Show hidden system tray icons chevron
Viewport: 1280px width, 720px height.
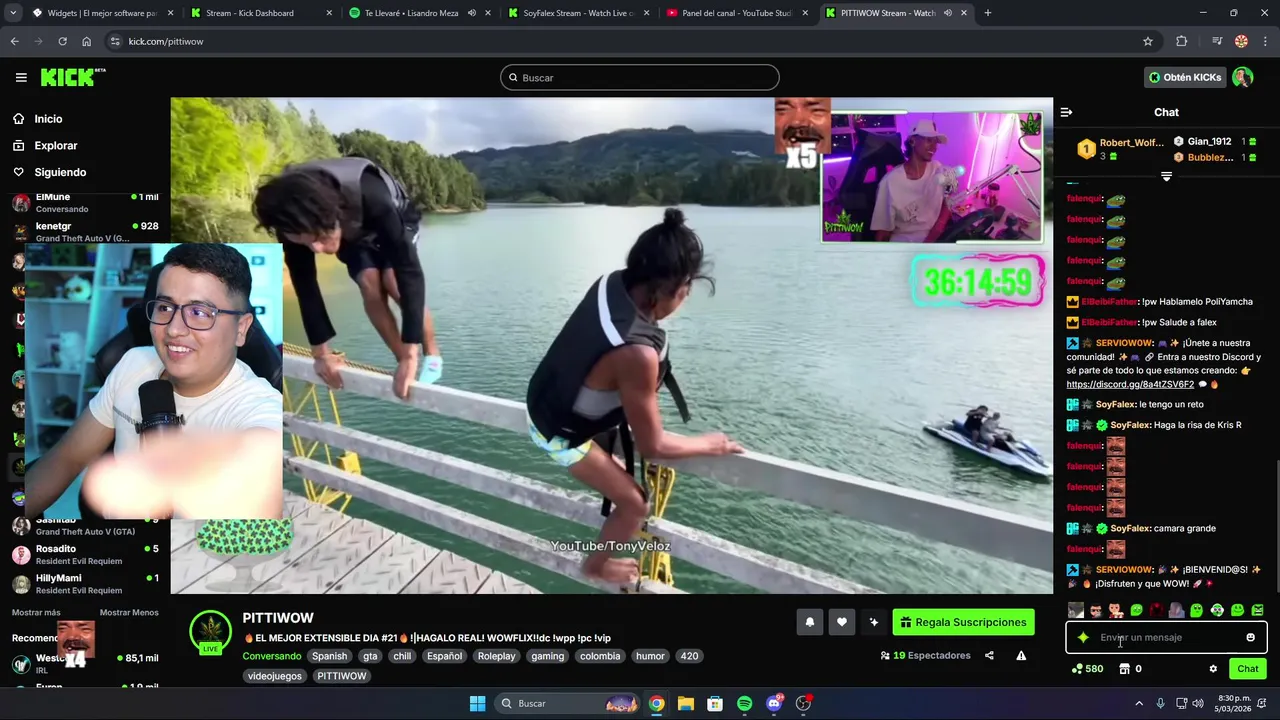pos(1138,704)
